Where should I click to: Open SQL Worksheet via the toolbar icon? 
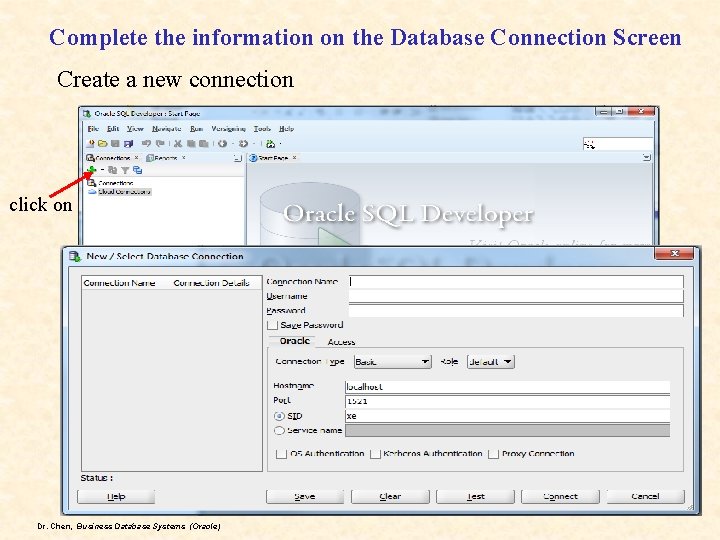pos(270,144)
